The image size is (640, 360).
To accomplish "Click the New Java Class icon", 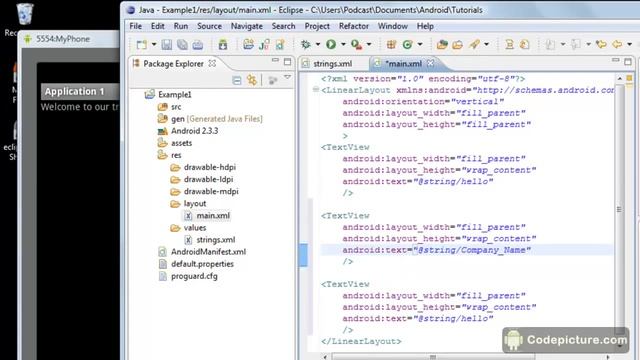I will pyautogui.click(x=407, y=44).
